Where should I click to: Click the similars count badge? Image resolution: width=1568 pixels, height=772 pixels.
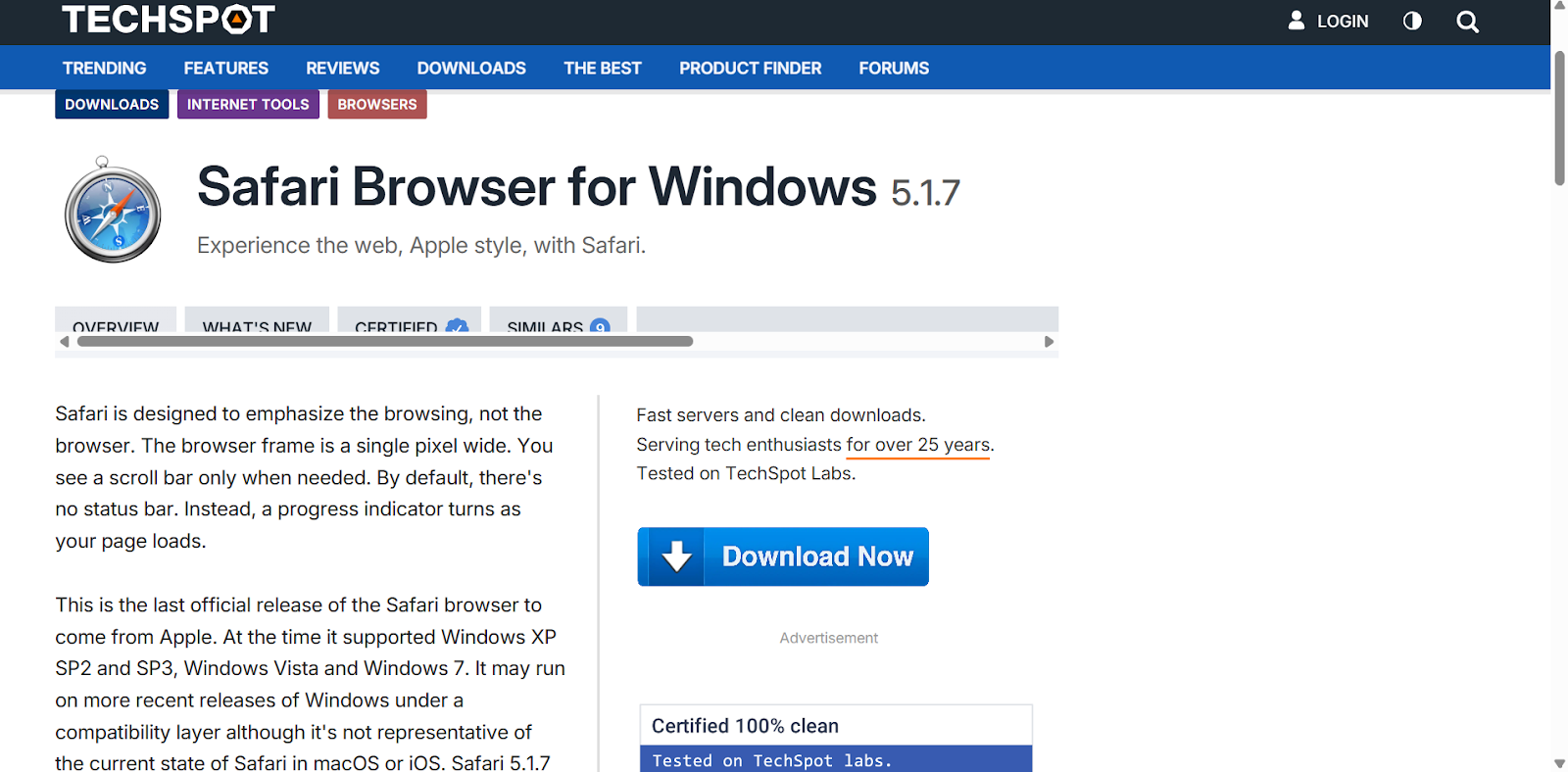(600, 325)
